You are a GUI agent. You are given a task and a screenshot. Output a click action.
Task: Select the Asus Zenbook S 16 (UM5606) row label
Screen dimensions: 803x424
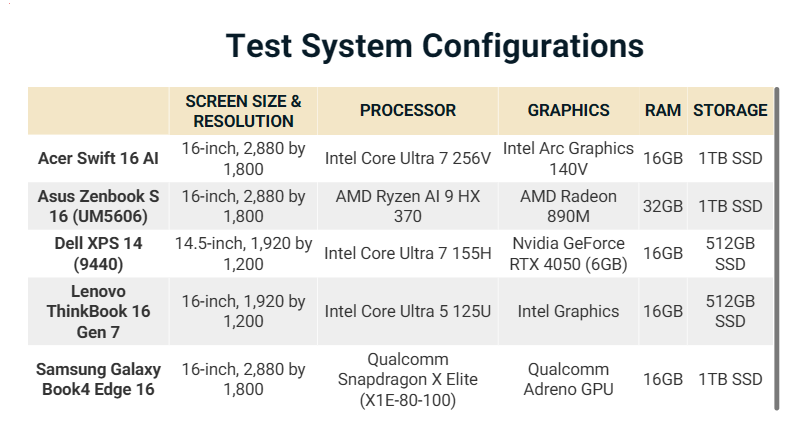tap(98, 206)
